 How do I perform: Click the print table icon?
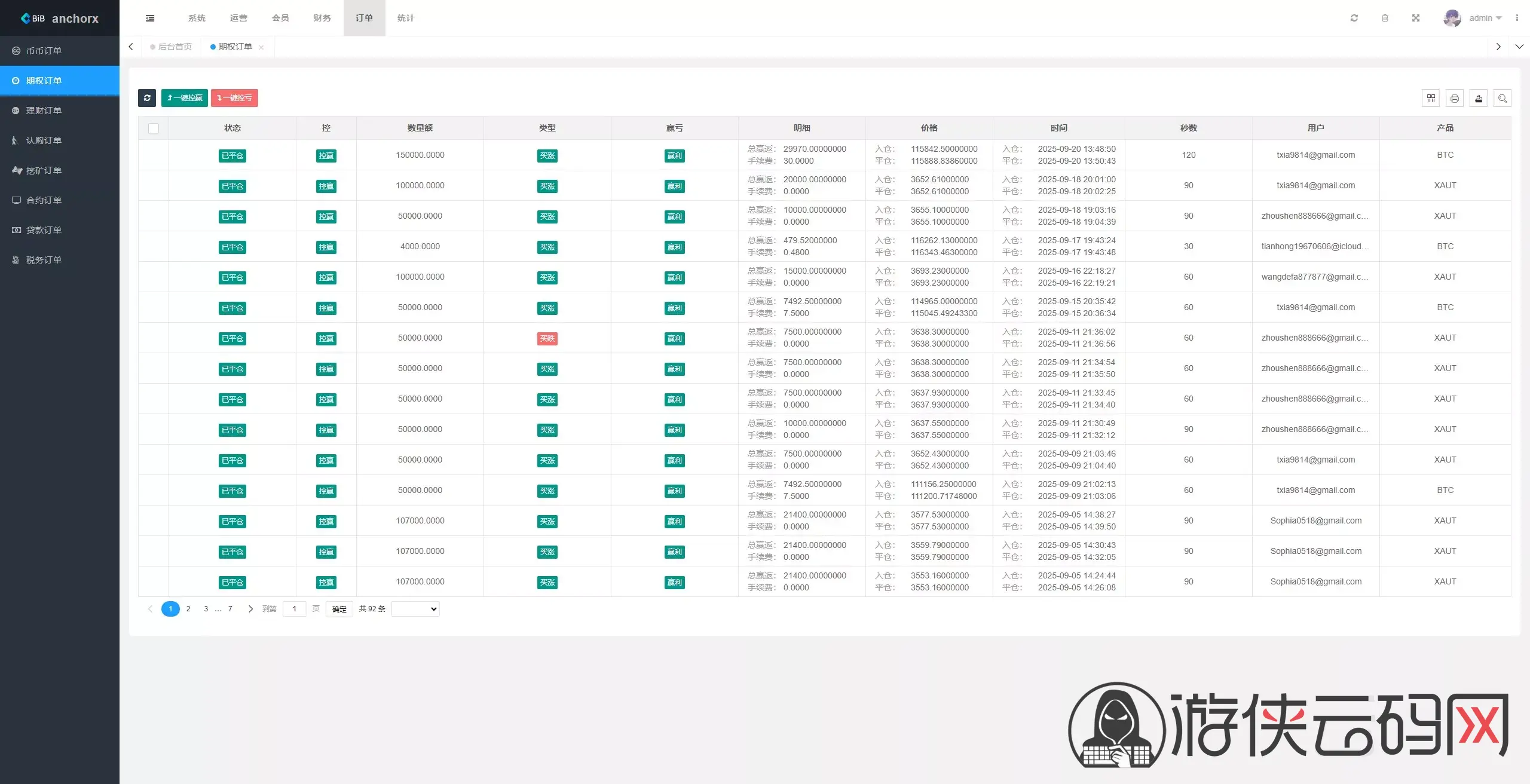tap(1455, 99)
